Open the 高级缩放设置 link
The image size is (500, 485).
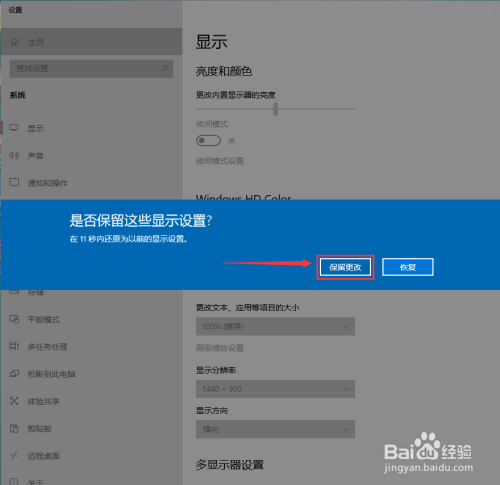coord(220,348)
